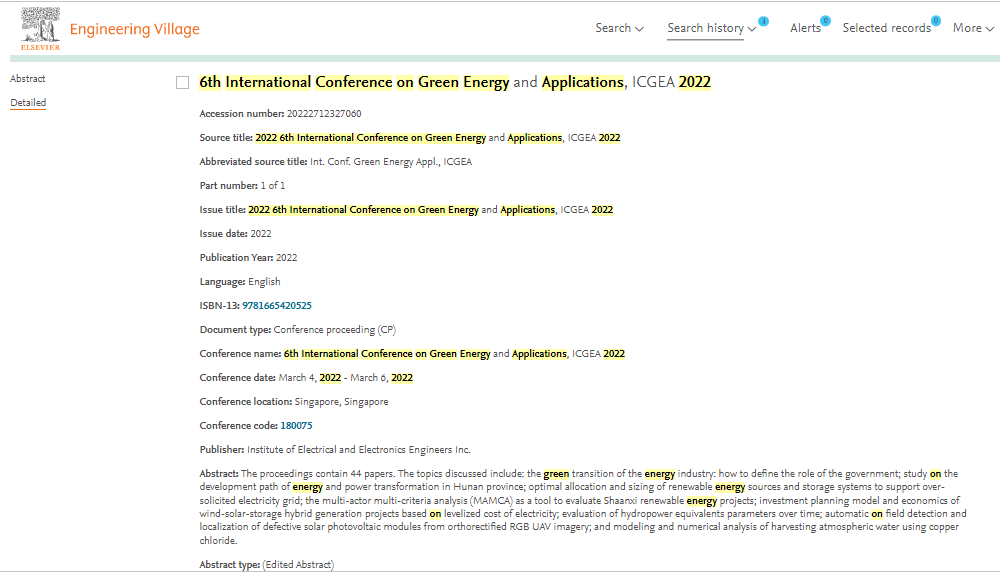Tick the record selection checkbox
1000x575 pixels.
coord(182,83)
